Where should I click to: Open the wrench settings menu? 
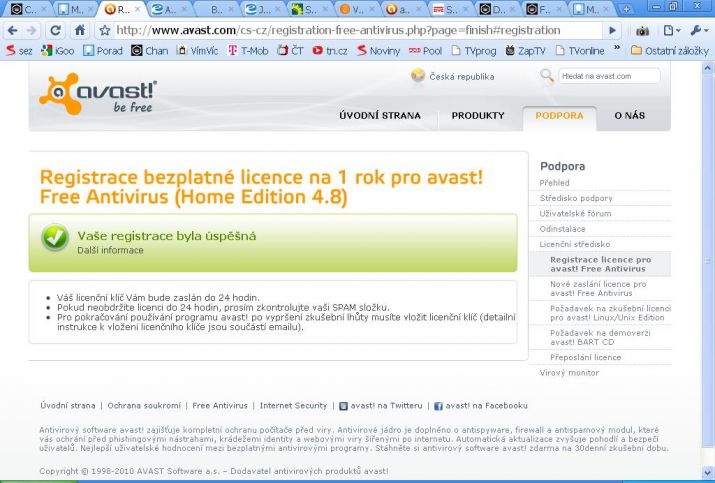coord(698,31)
